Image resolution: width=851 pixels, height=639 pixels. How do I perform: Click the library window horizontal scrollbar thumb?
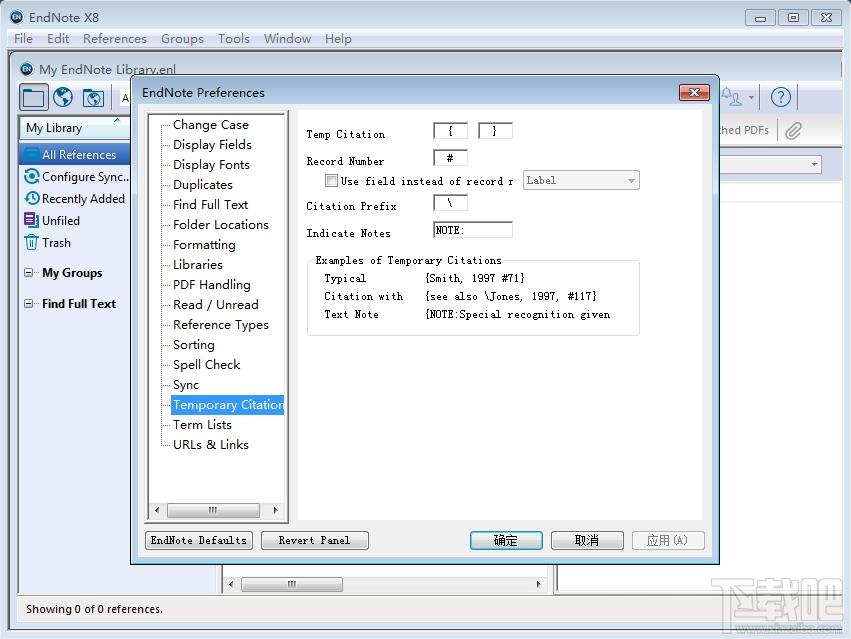pos(291,584)
